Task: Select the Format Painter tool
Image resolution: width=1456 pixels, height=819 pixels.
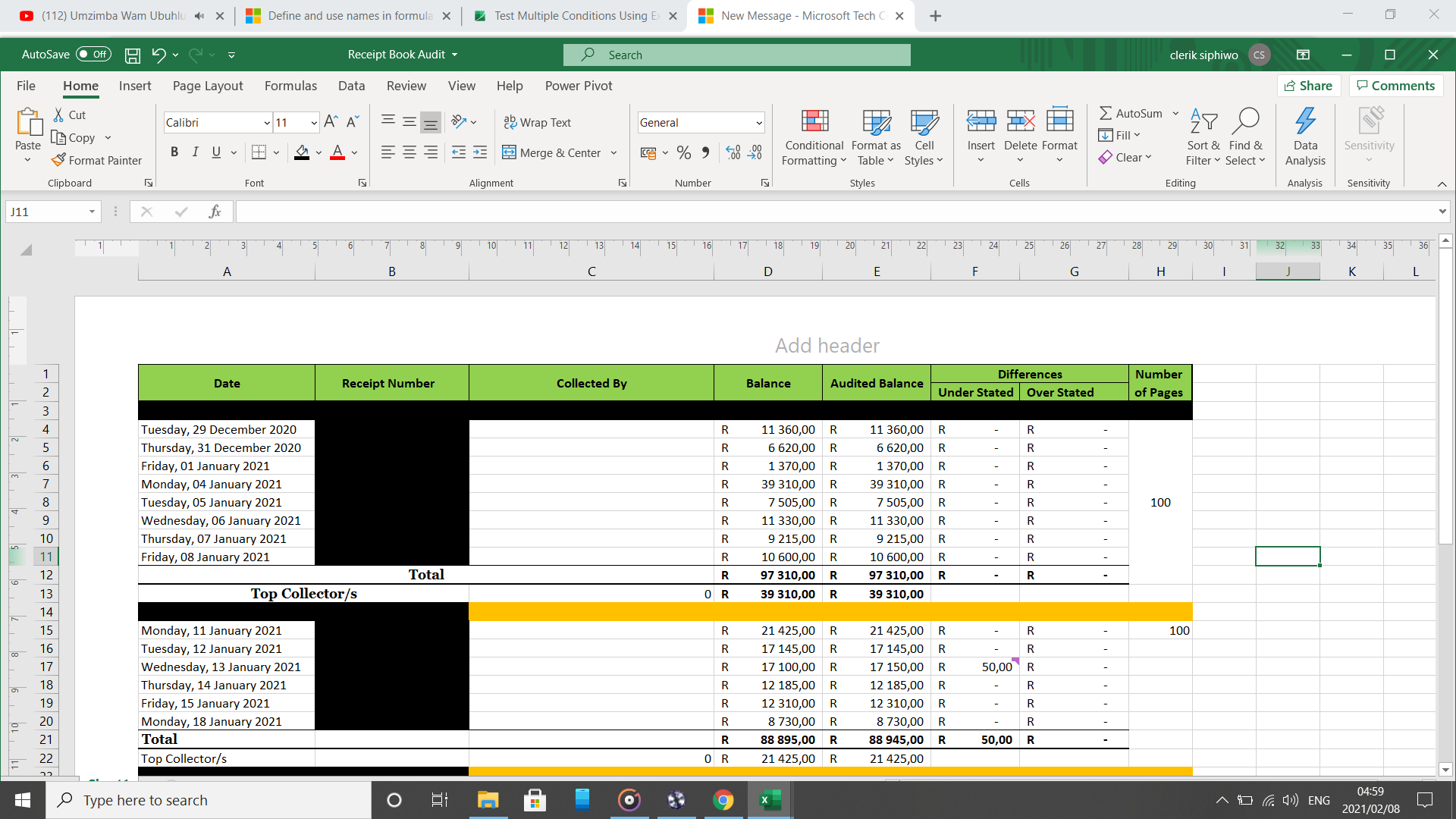Action: coord(97,160)
